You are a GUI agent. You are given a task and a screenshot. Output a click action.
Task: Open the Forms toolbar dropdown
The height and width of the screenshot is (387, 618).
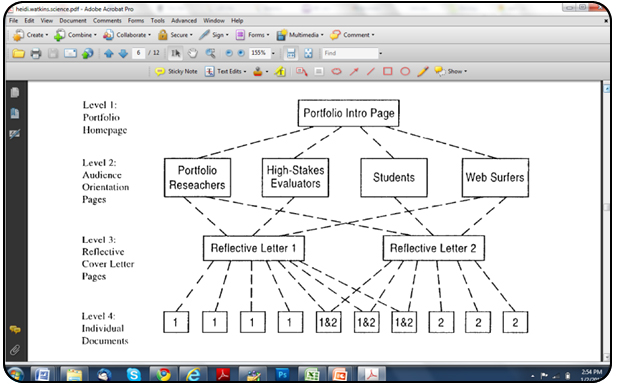click(252, 35)
